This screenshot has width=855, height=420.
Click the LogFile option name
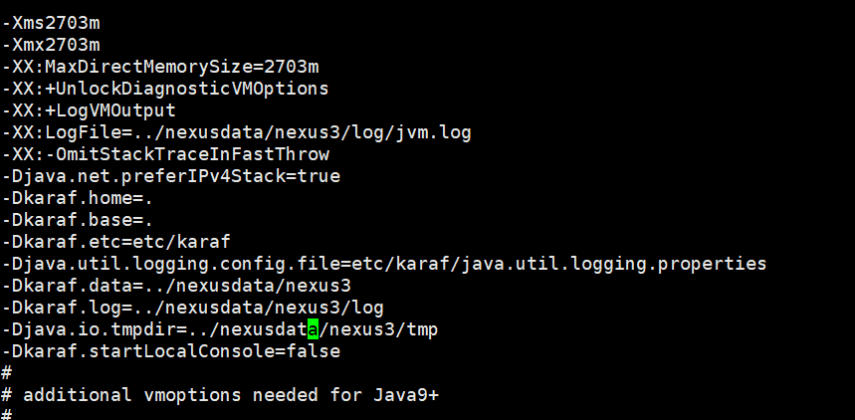72,132
